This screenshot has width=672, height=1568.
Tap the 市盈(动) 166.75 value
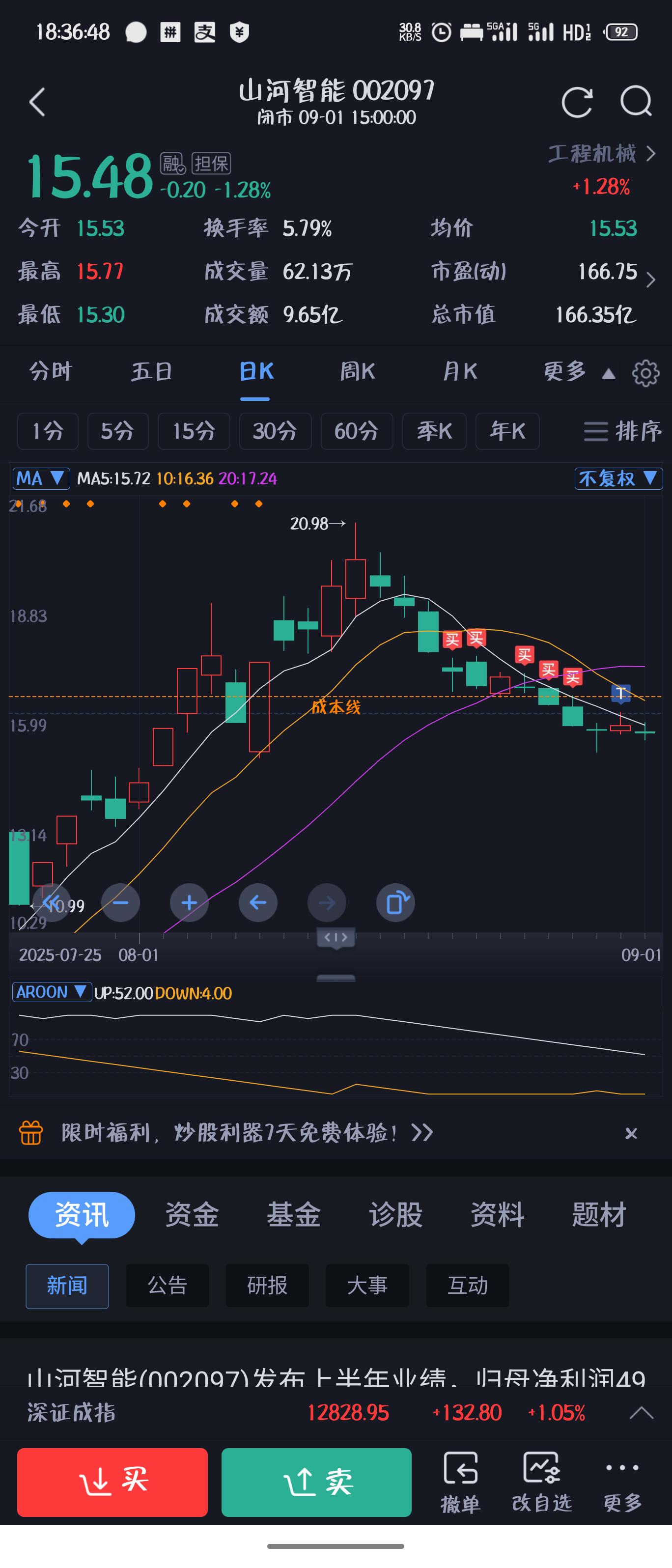[x=608, y=272]
